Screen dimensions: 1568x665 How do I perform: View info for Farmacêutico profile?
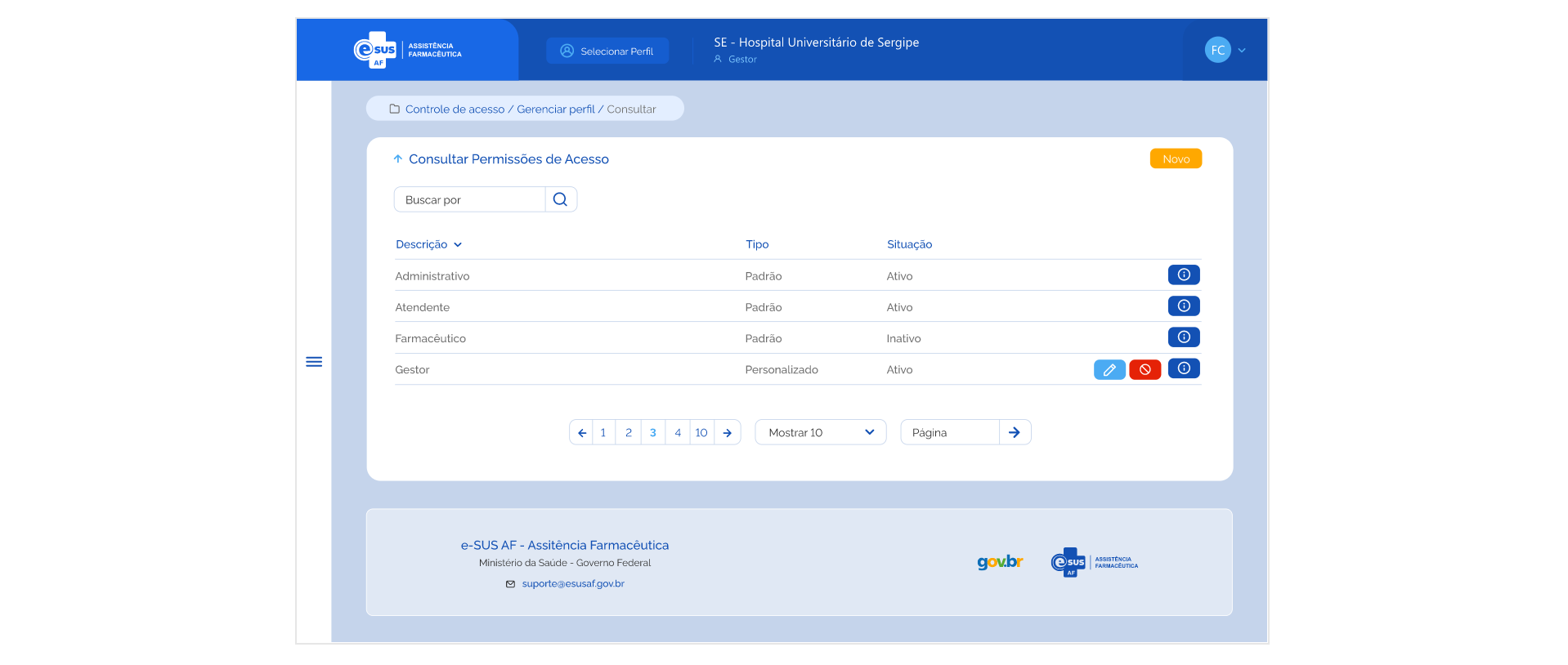[x=1183, y=337]
